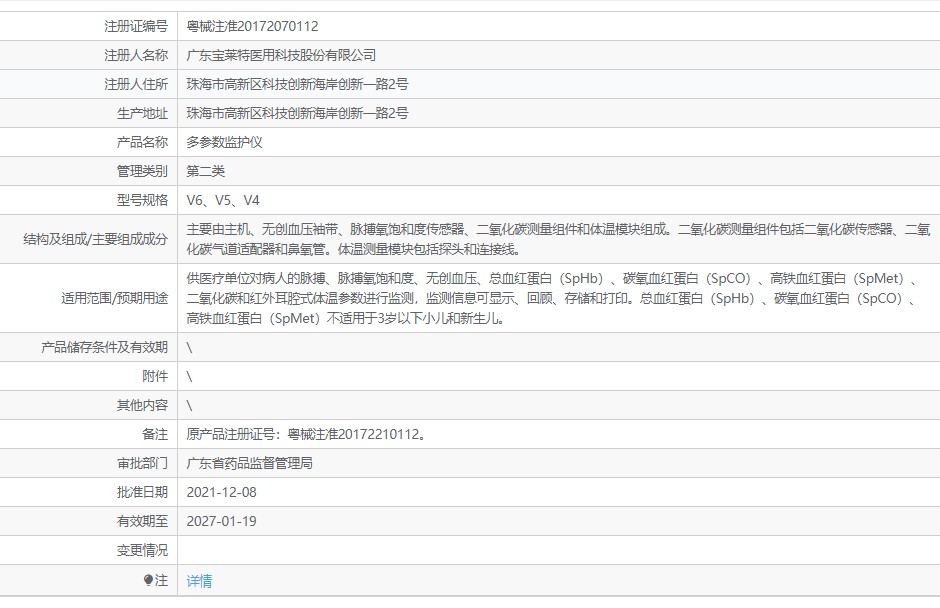Click the backslash value in 其他内容 row
This screenshot has width=940, height=608.
tap(189, 405)
